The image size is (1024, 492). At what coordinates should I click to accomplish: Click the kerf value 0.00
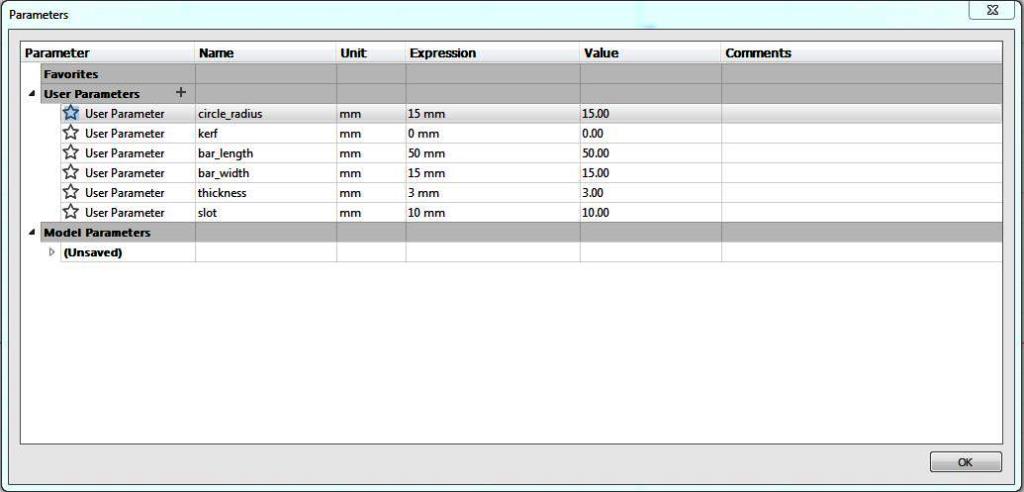coord(650,133)
